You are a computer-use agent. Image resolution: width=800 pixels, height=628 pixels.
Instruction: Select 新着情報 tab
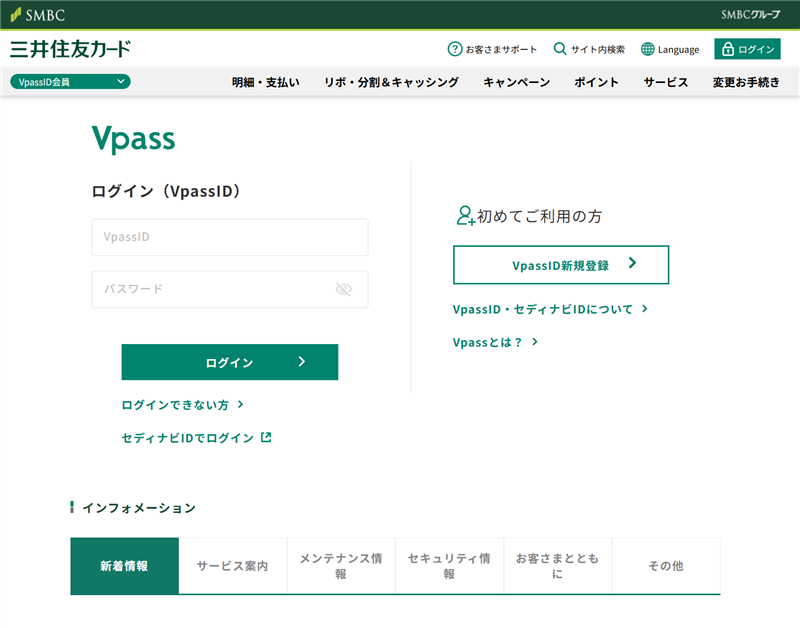tap(124, 566)
